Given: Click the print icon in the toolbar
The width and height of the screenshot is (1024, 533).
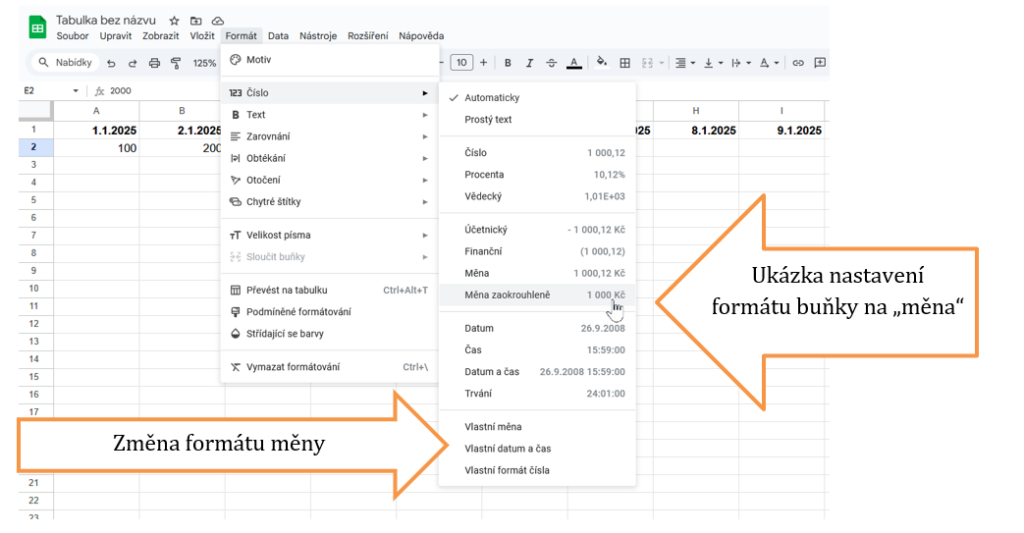Looking at the screenshot, I should click(154, 63).
